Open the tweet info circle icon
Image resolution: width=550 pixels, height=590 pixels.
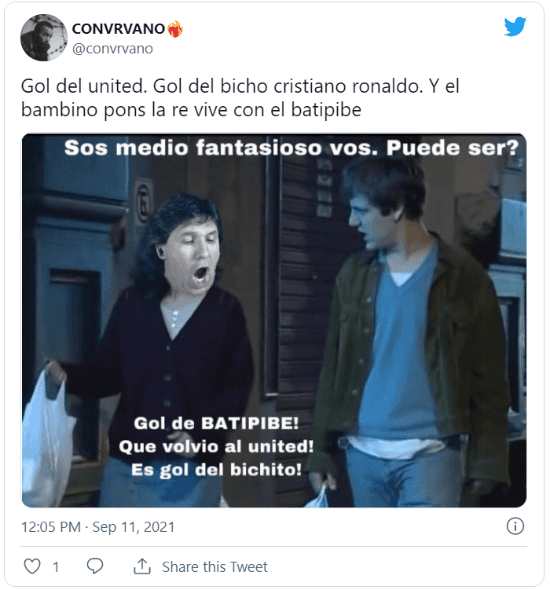click(x=515, y=526)
